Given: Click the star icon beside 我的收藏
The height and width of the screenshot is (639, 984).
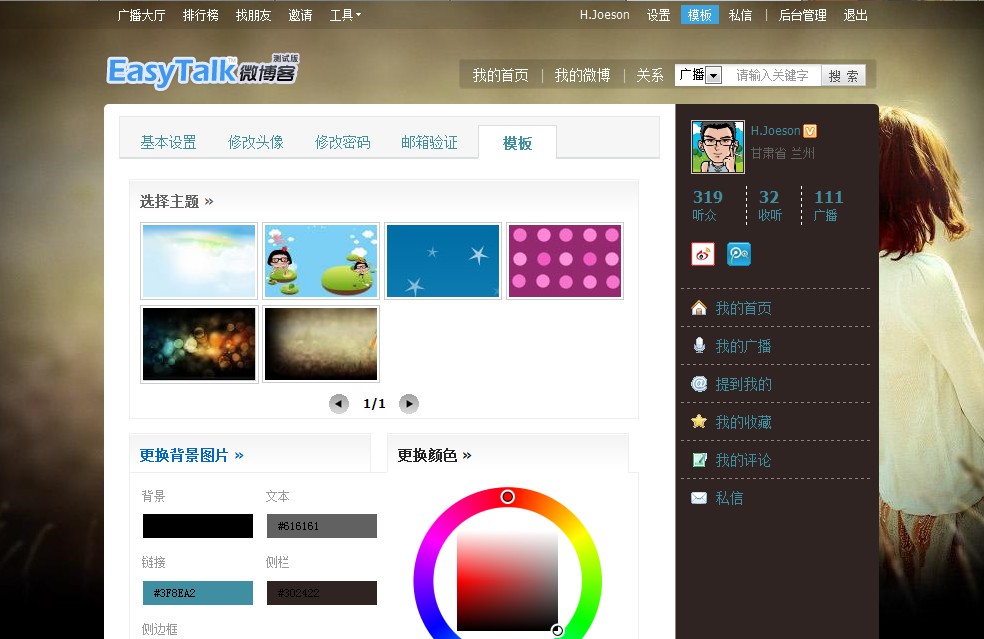Looking at the screenshot, I should point(698,421).
